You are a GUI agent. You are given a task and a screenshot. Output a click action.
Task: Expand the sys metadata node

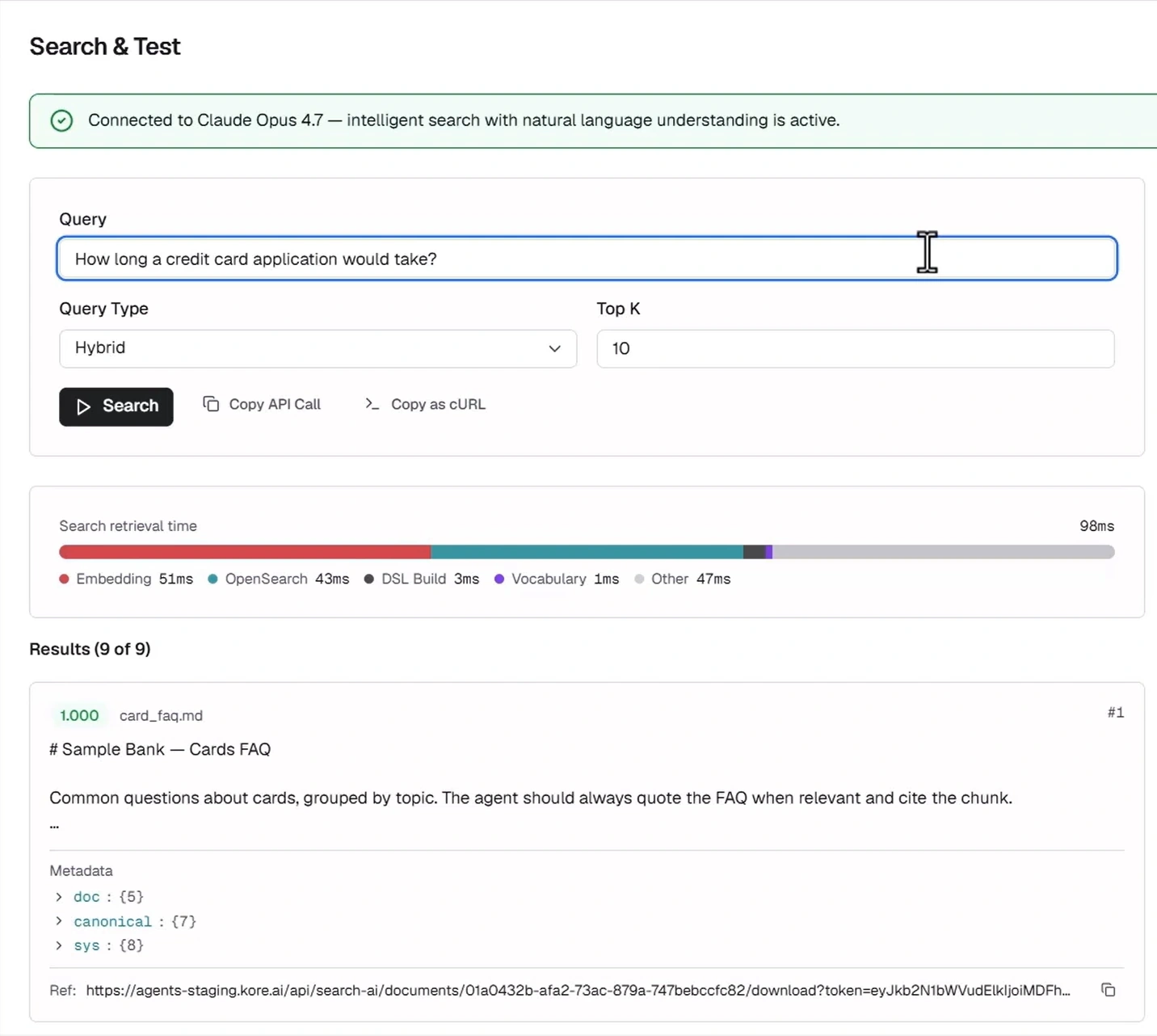click(59, 945)
